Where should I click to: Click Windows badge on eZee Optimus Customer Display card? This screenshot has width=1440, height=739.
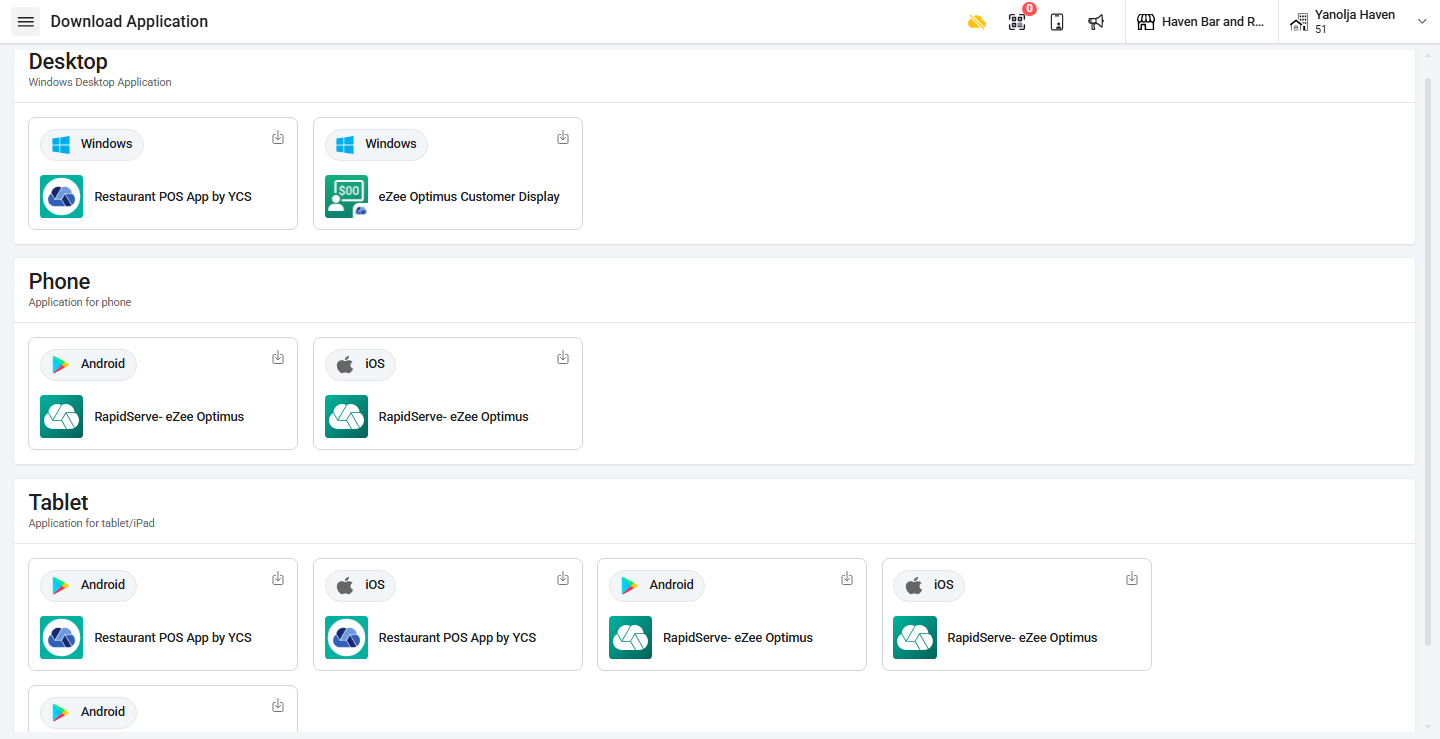[376, 144]
